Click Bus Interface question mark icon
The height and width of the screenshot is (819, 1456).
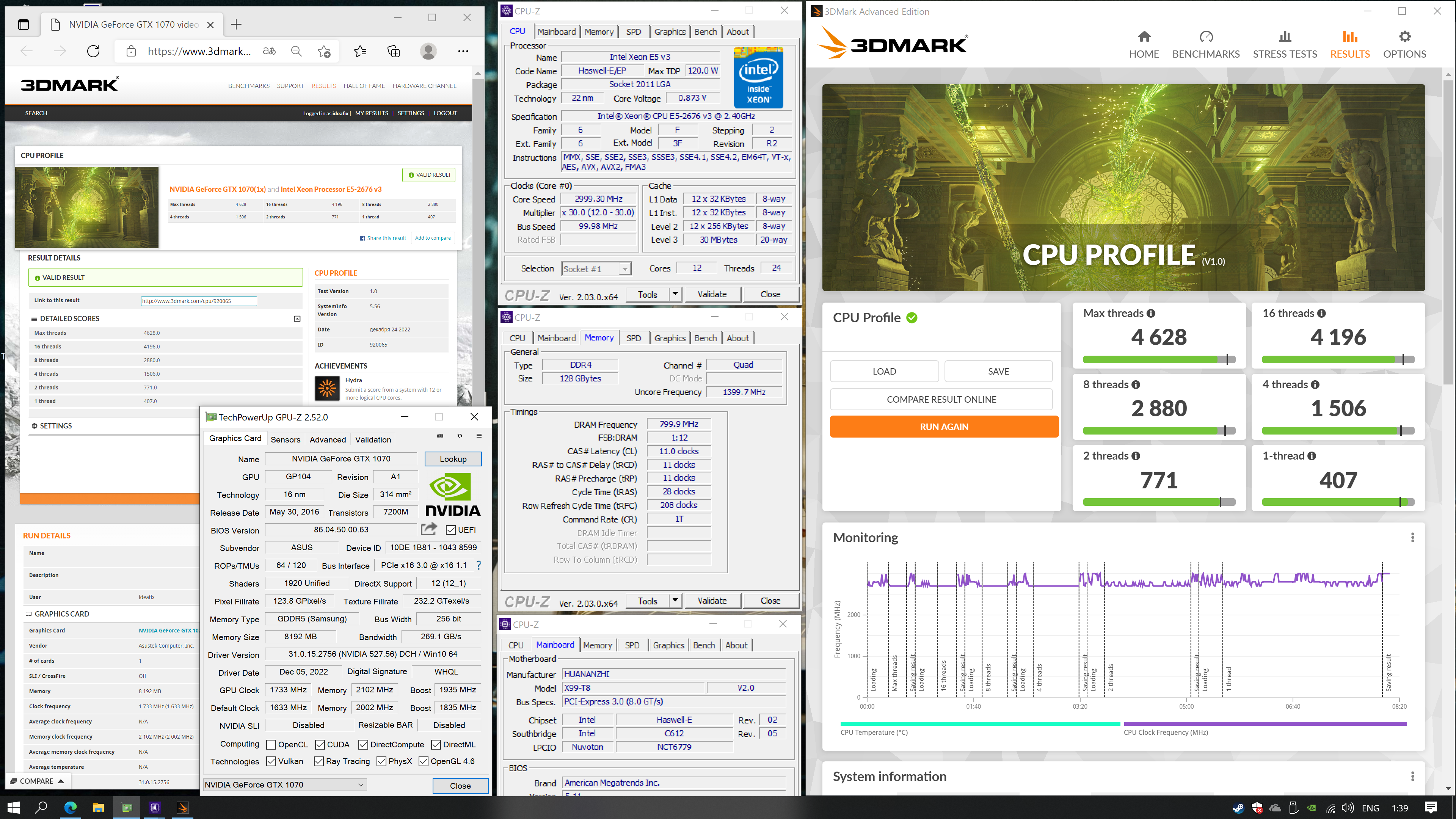tap(479, 565)
